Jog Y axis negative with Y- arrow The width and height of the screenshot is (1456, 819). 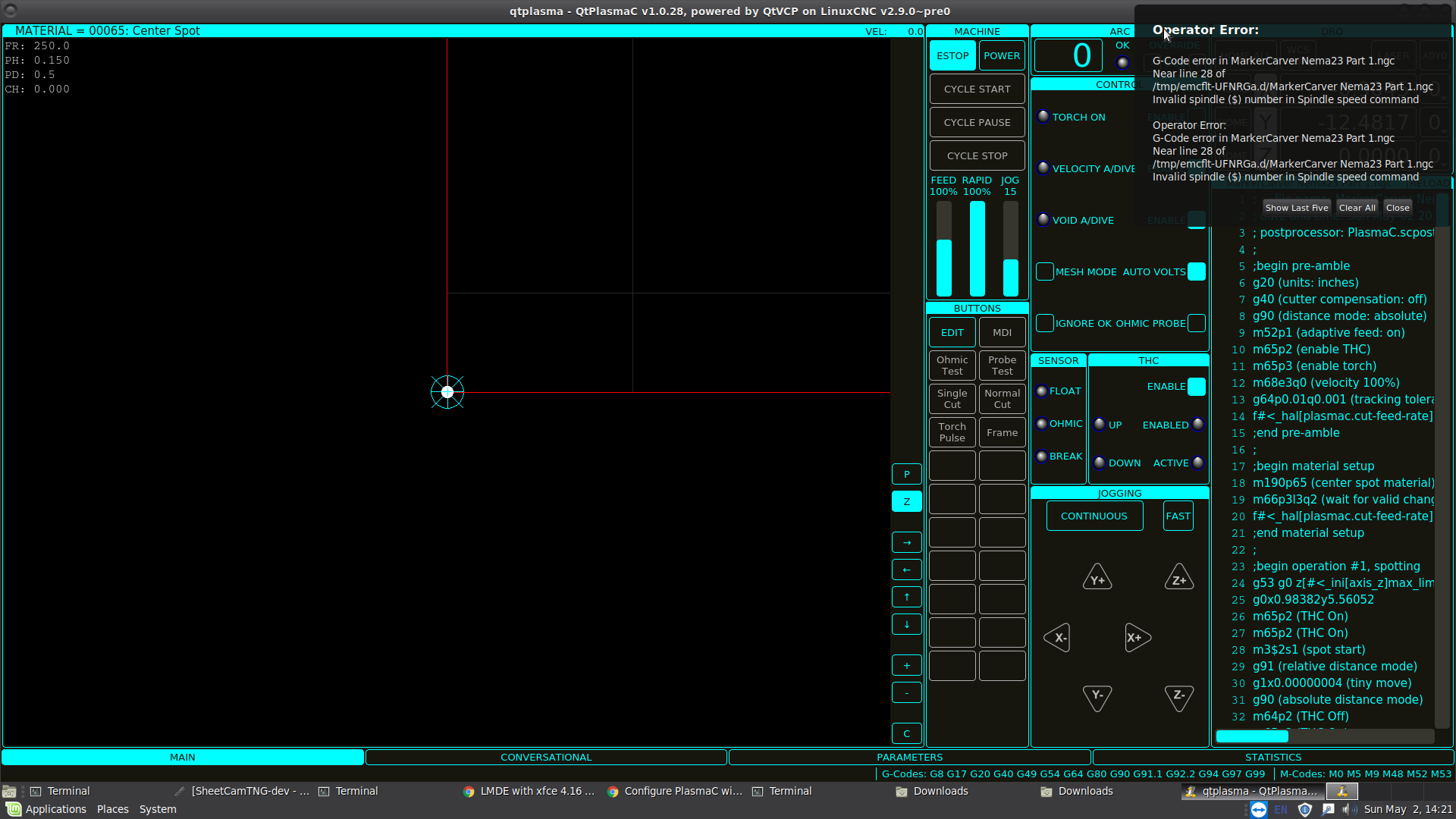(x=1097, y=698)
